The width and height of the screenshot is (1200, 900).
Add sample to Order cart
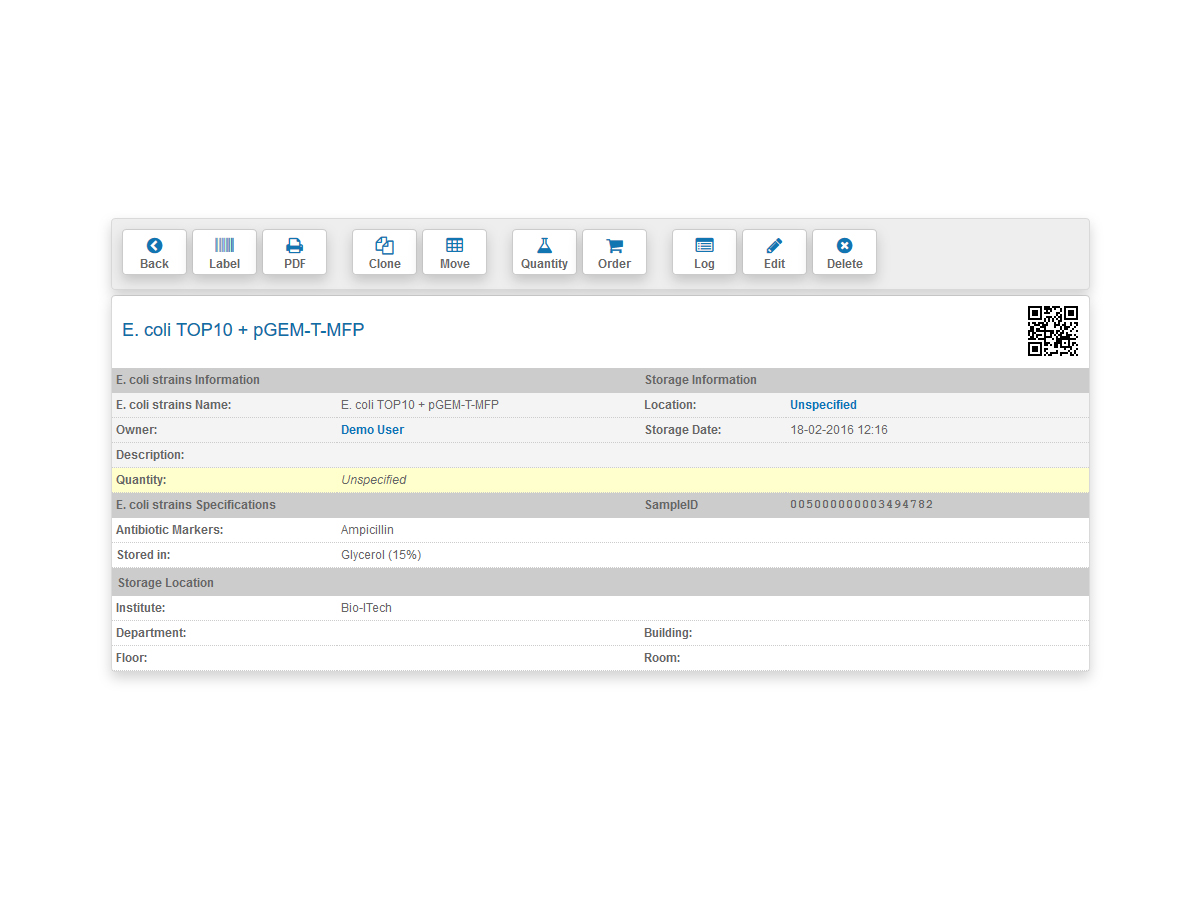614,253
